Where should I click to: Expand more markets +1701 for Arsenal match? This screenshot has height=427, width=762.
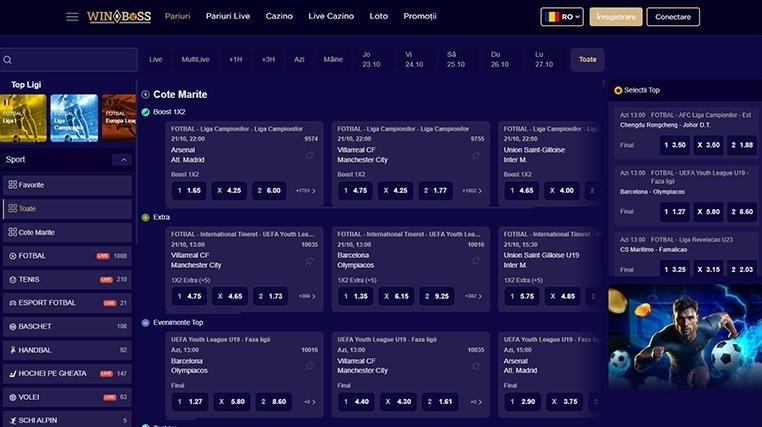(306, 191)
